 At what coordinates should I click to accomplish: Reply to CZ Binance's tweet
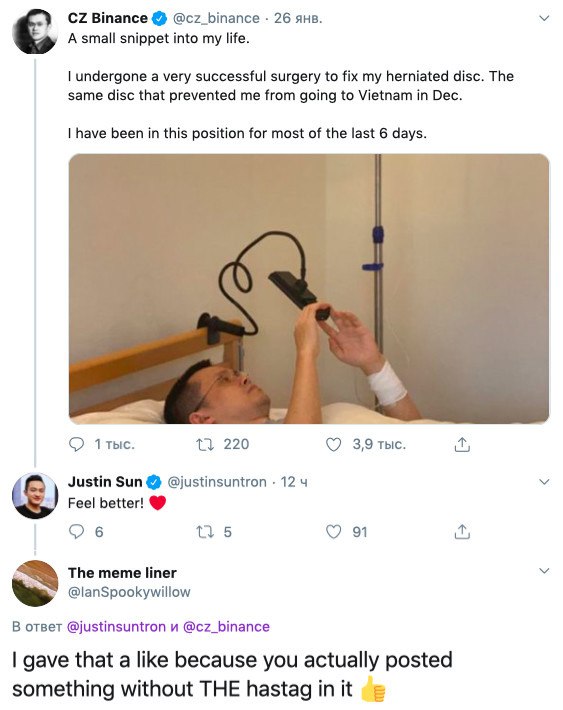click(x=76, y=444)
